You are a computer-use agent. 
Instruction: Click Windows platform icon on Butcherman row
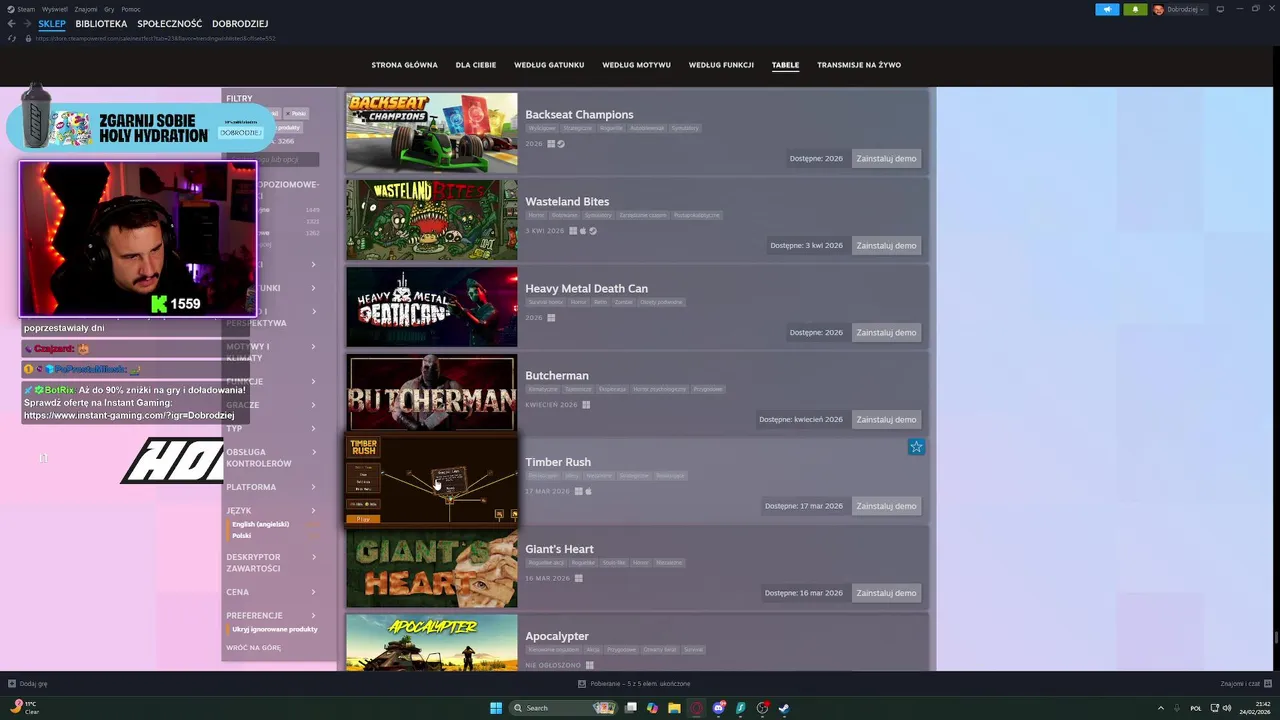(586, 405)
